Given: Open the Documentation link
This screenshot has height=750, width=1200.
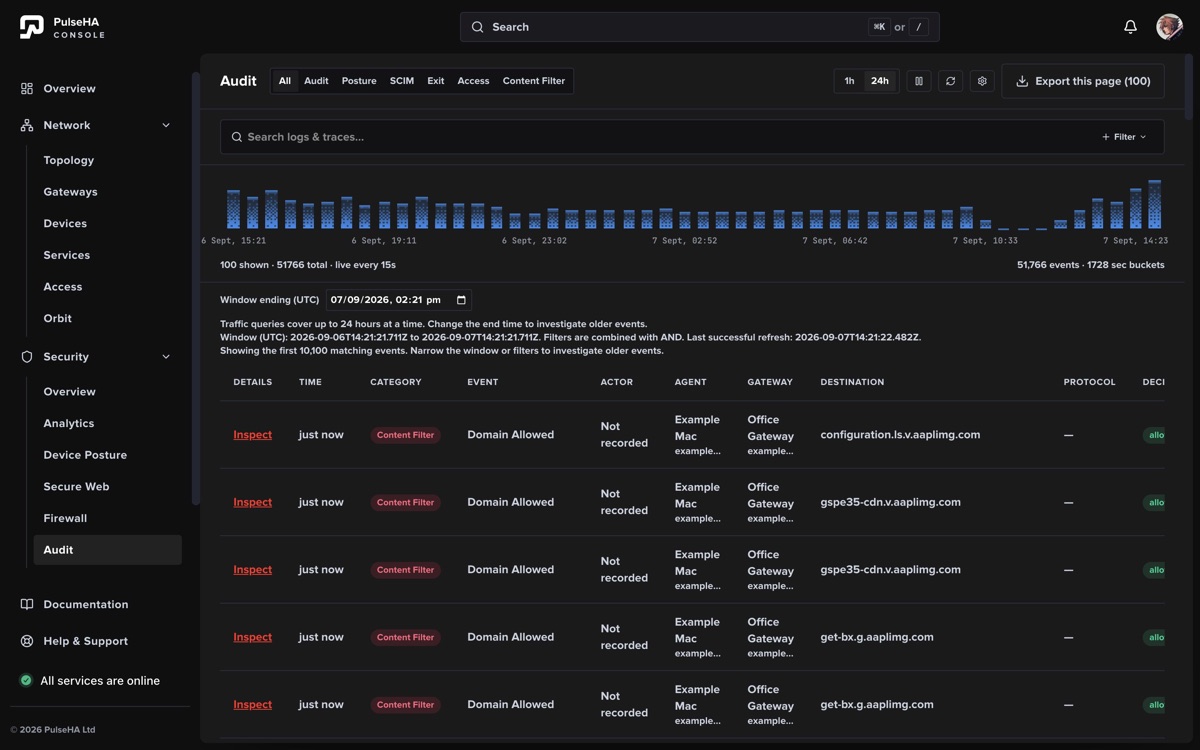Looking at the screenshot, I should (86, 604).
